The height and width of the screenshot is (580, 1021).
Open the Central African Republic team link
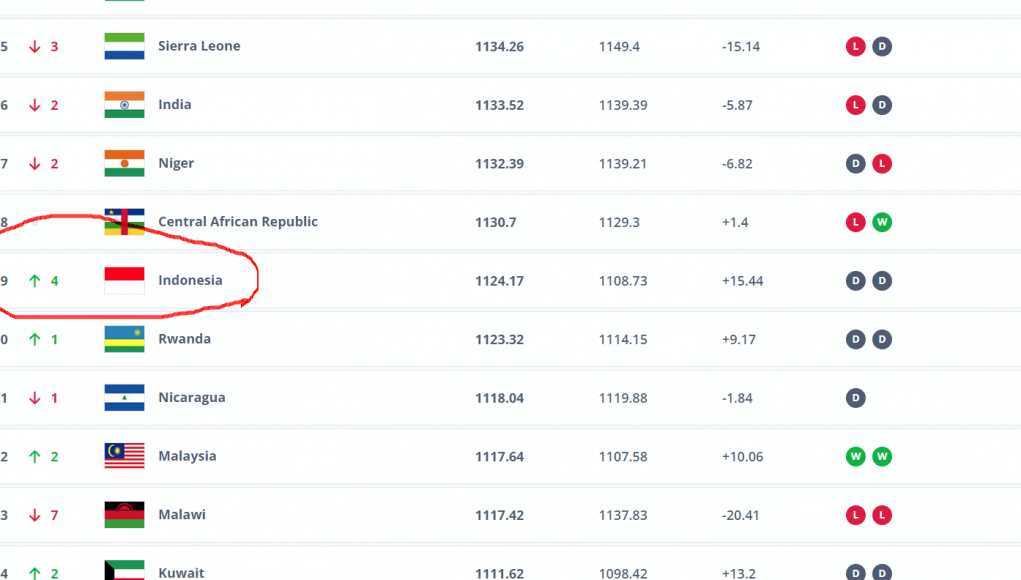pos(237,222)
